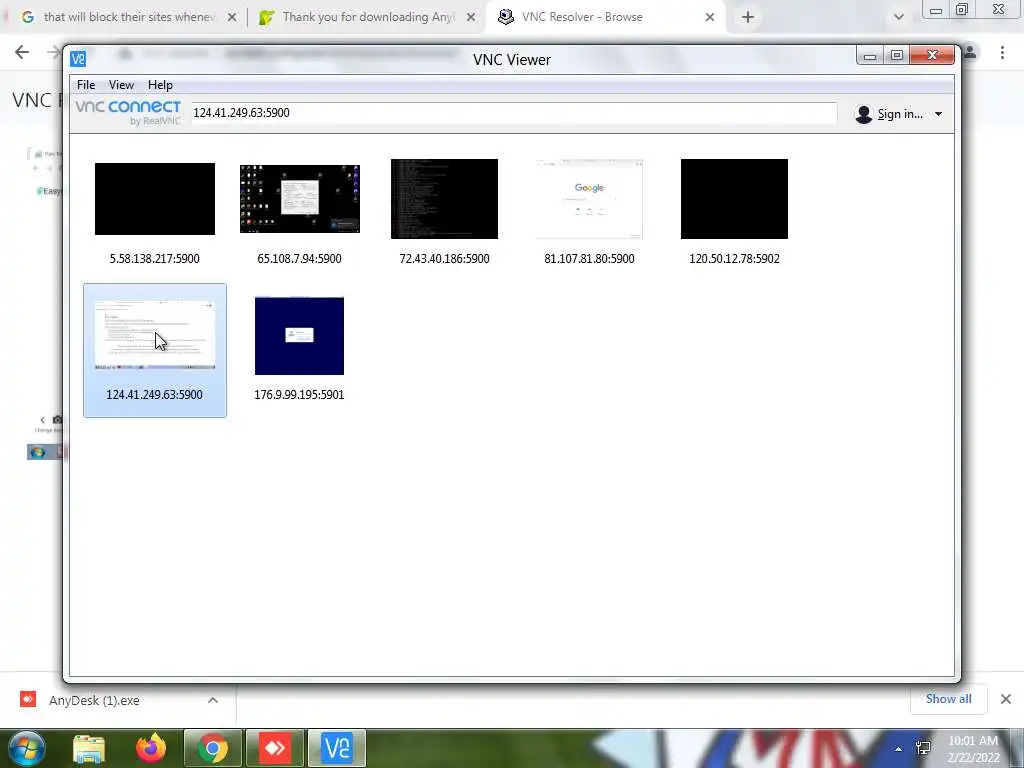Open Chrome tab search dropdown arrow
This screenshot has height=768, width=1024.
899,17
